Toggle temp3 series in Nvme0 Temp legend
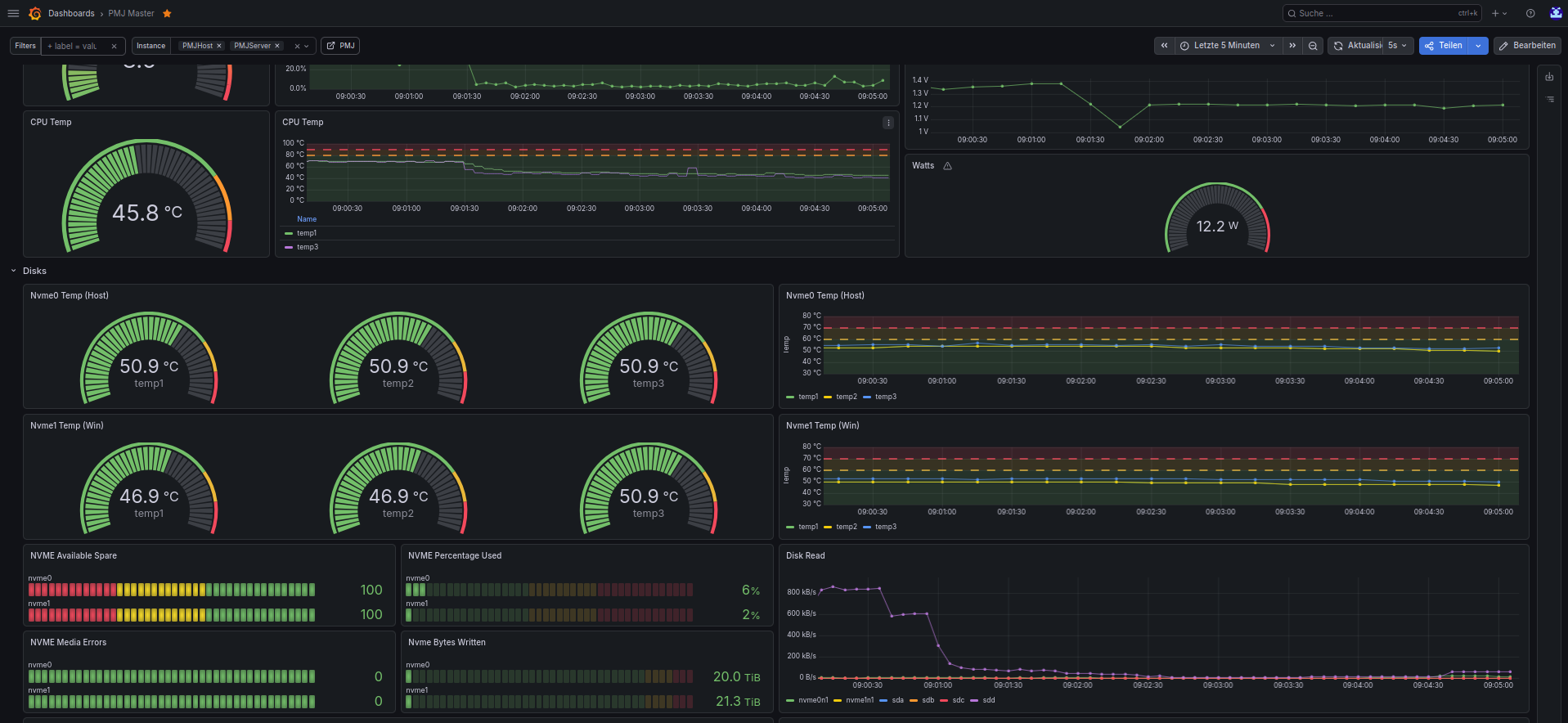This screenshot has height=723, width=1568. point(885,397)
